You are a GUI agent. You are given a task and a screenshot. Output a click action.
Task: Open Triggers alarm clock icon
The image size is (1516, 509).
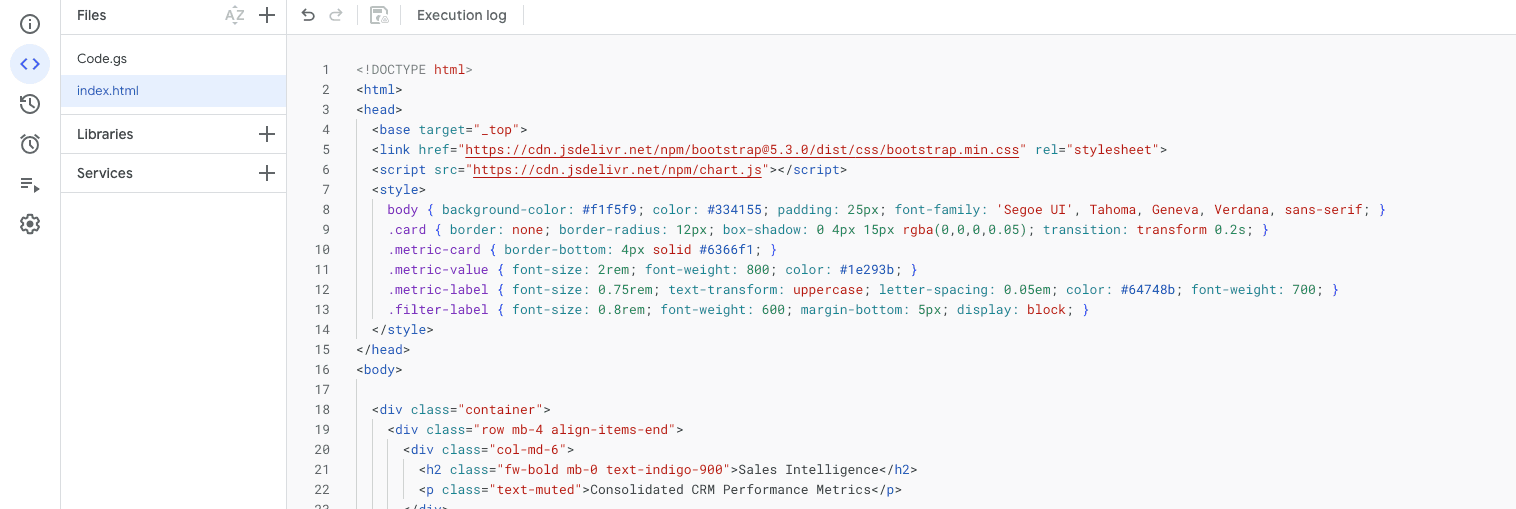pos(30,144)
